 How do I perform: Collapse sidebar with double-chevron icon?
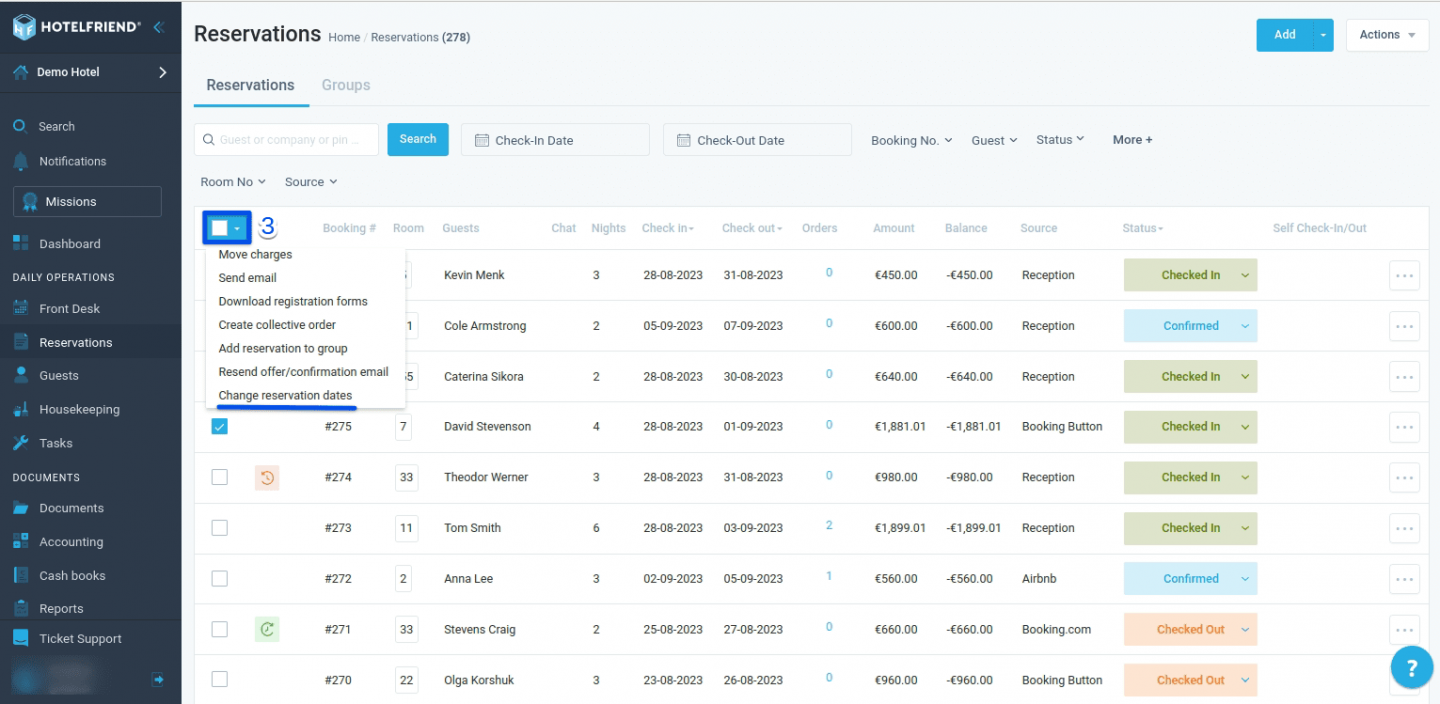158,27
